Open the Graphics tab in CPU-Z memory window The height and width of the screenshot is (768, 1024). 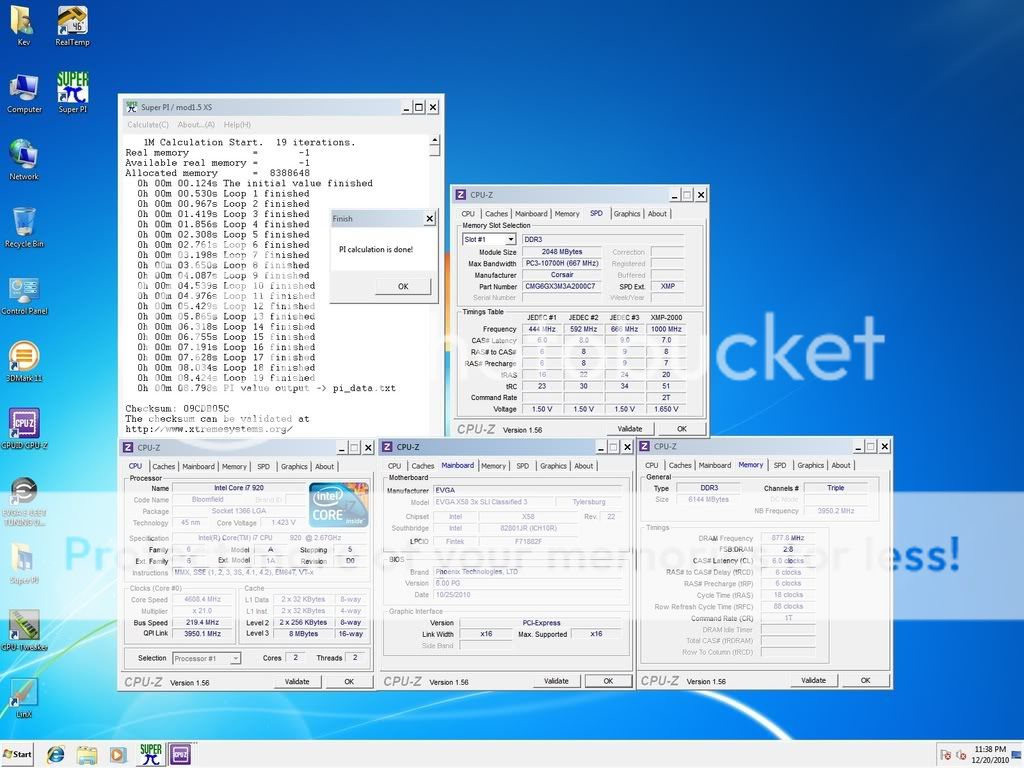click(810, 465)
